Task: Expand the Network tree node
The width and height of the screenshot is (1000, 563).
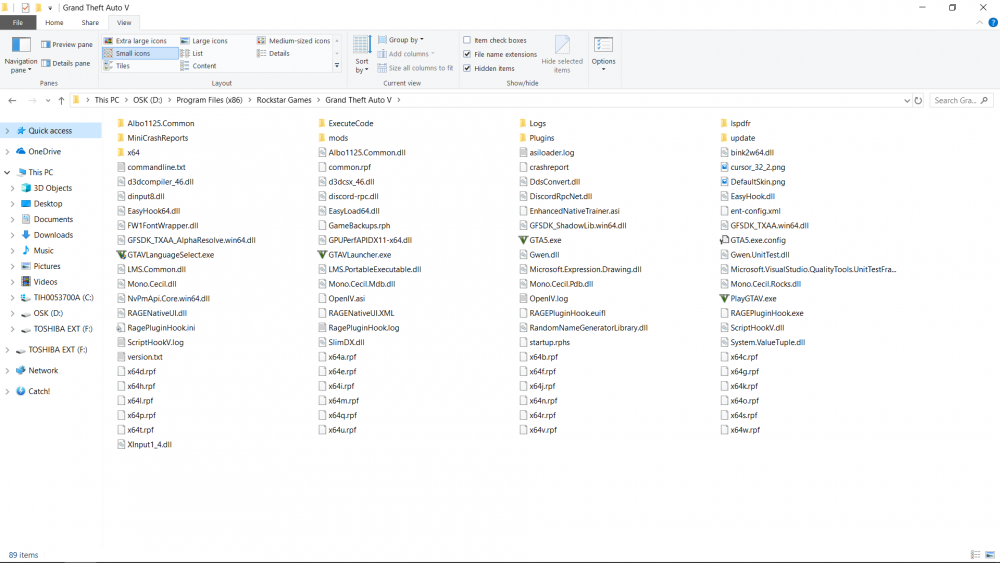Action: 7,370
